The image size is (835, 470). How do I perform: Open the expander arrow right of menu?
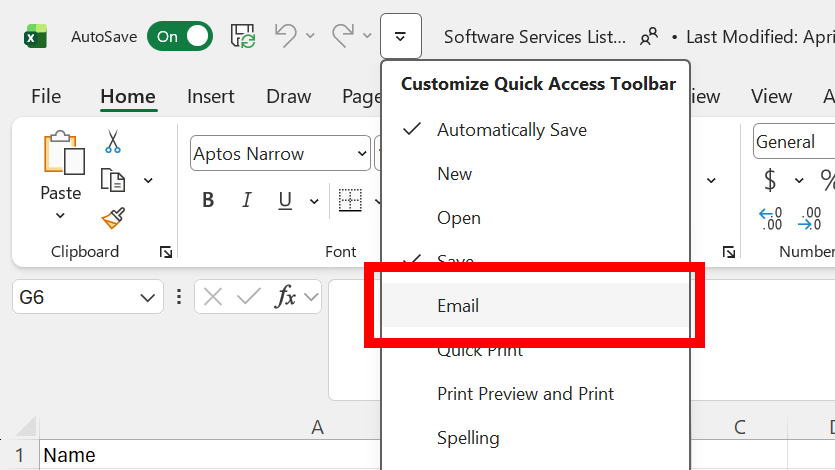[x=711, y=180]
